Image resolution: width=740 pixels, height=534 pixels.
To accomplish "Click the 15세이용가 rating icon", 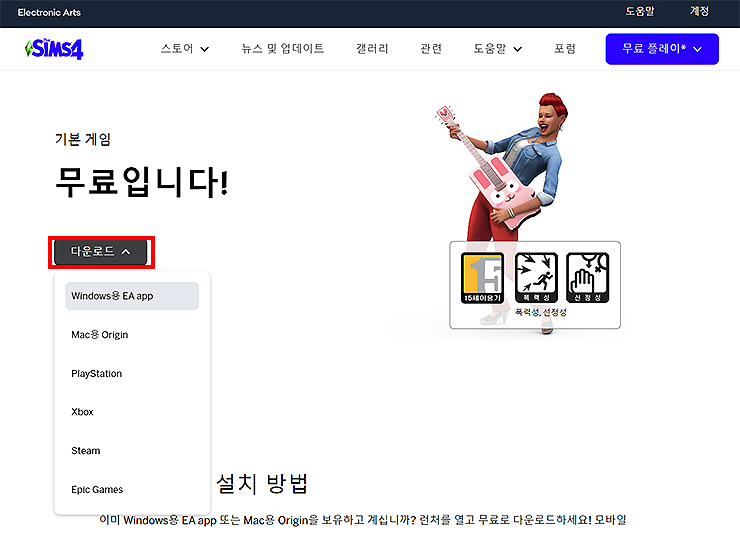I will click(x=482, y=277).
